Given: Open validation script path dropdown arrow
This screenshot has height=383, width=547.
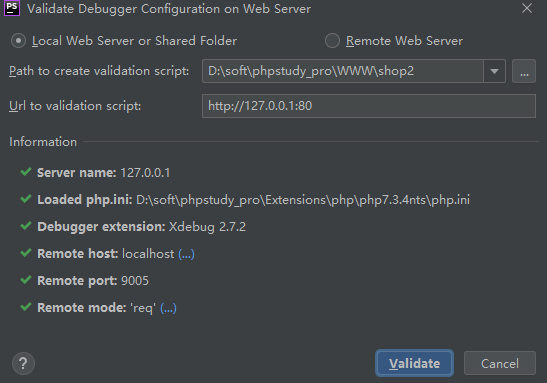Looking at the screenshot, I should 494,71.
